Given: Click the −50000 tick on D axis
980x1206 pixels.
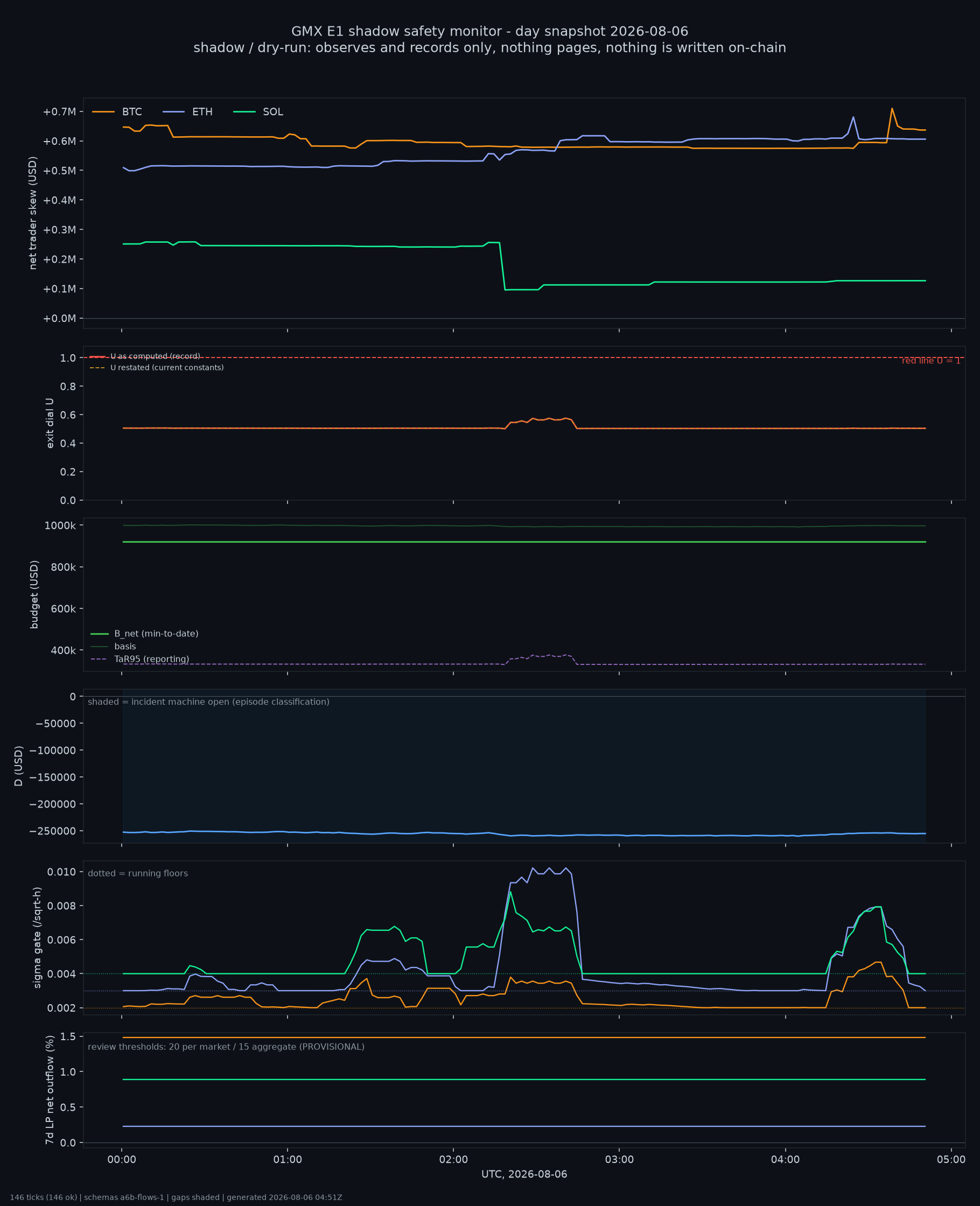Looking at the screenshot, I should pyautogui.click(x=56, y=724).
